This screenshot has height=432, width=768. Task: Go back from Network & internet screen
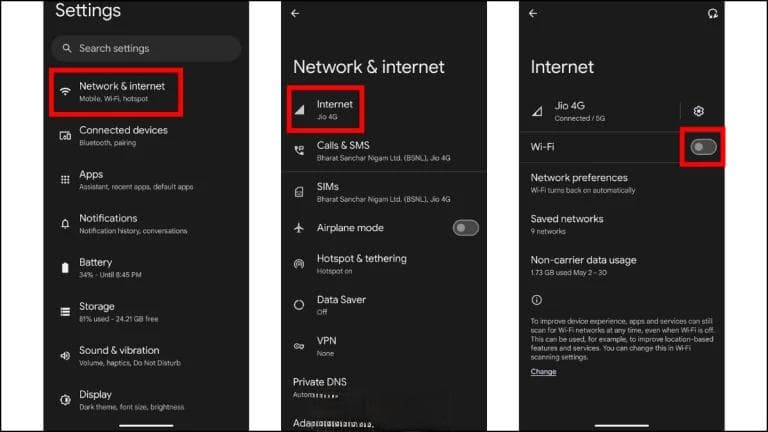coord(295,13)
